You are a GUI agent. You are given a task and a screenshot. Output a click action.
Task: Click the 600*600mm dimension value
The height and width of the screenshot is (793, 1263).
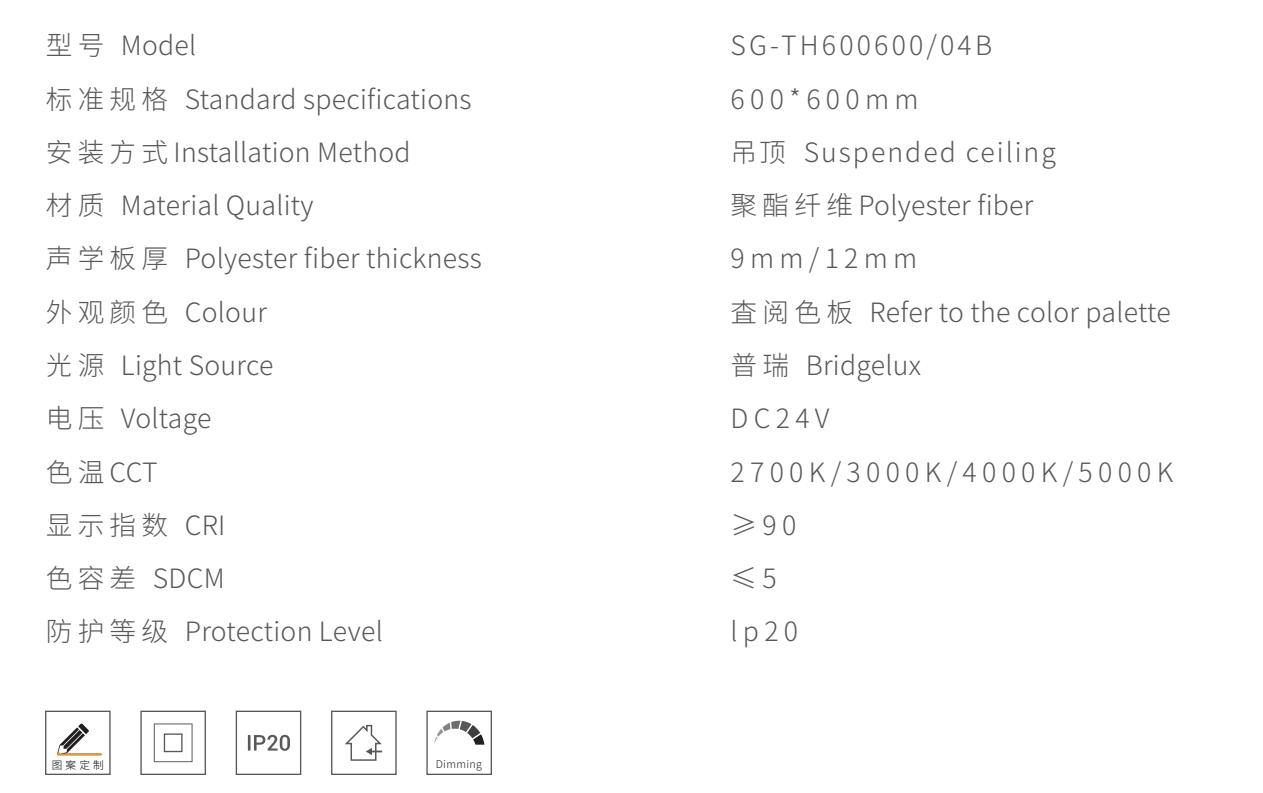pyautogui.click(x=825, y=100)
